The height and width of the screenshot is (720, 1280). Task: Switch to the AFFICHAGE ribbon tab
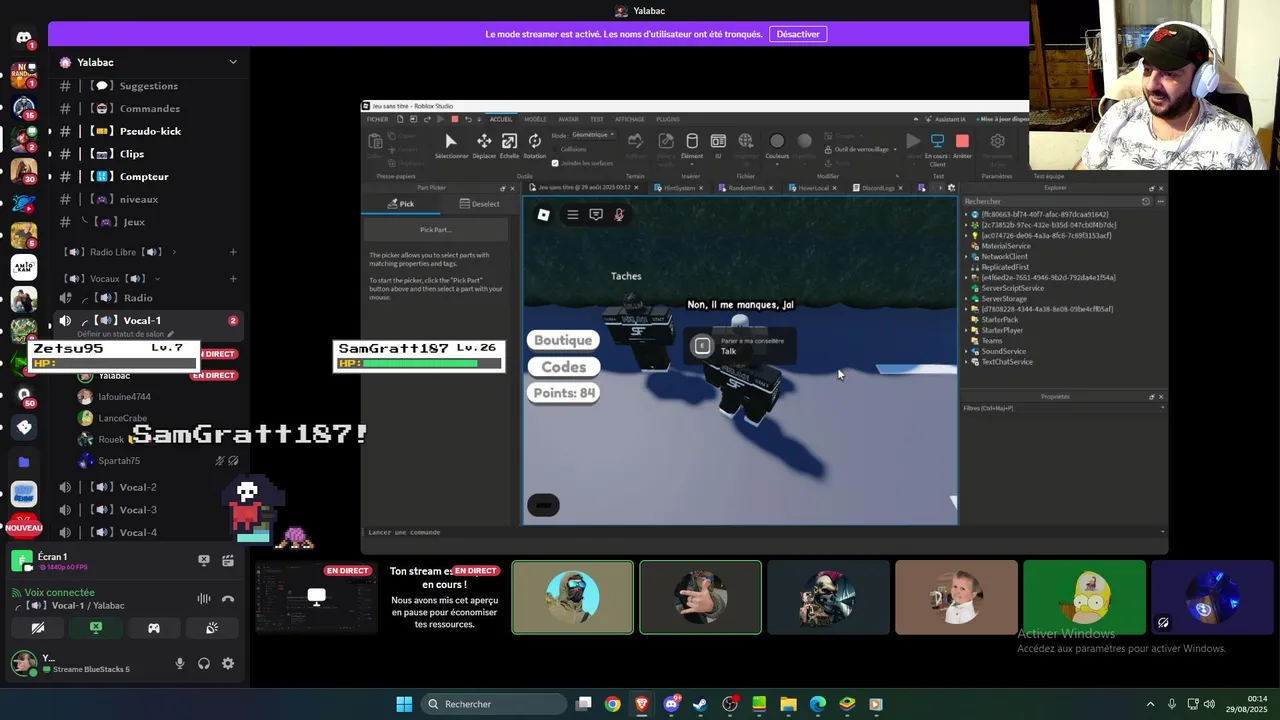click(630, 119)
